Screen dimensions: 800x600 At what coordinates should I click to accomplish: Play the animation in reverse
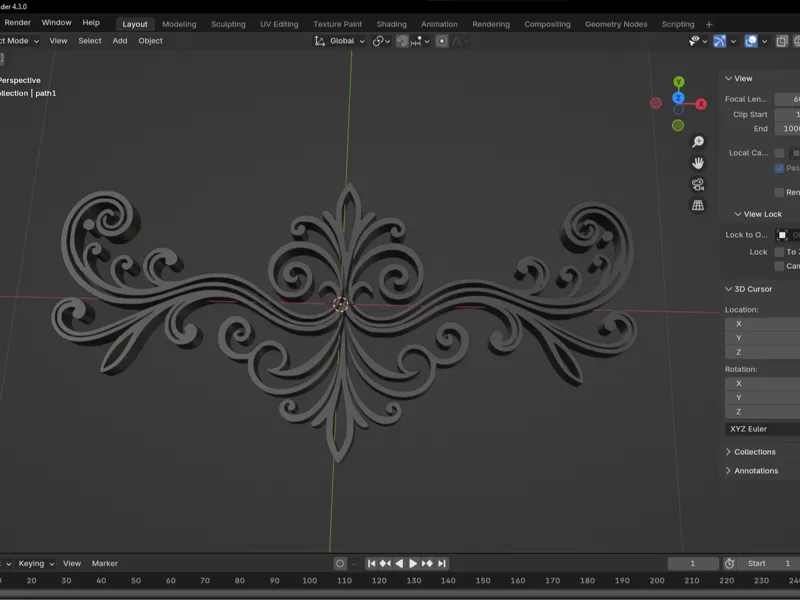pyautogui.click(x=399, y=563)
